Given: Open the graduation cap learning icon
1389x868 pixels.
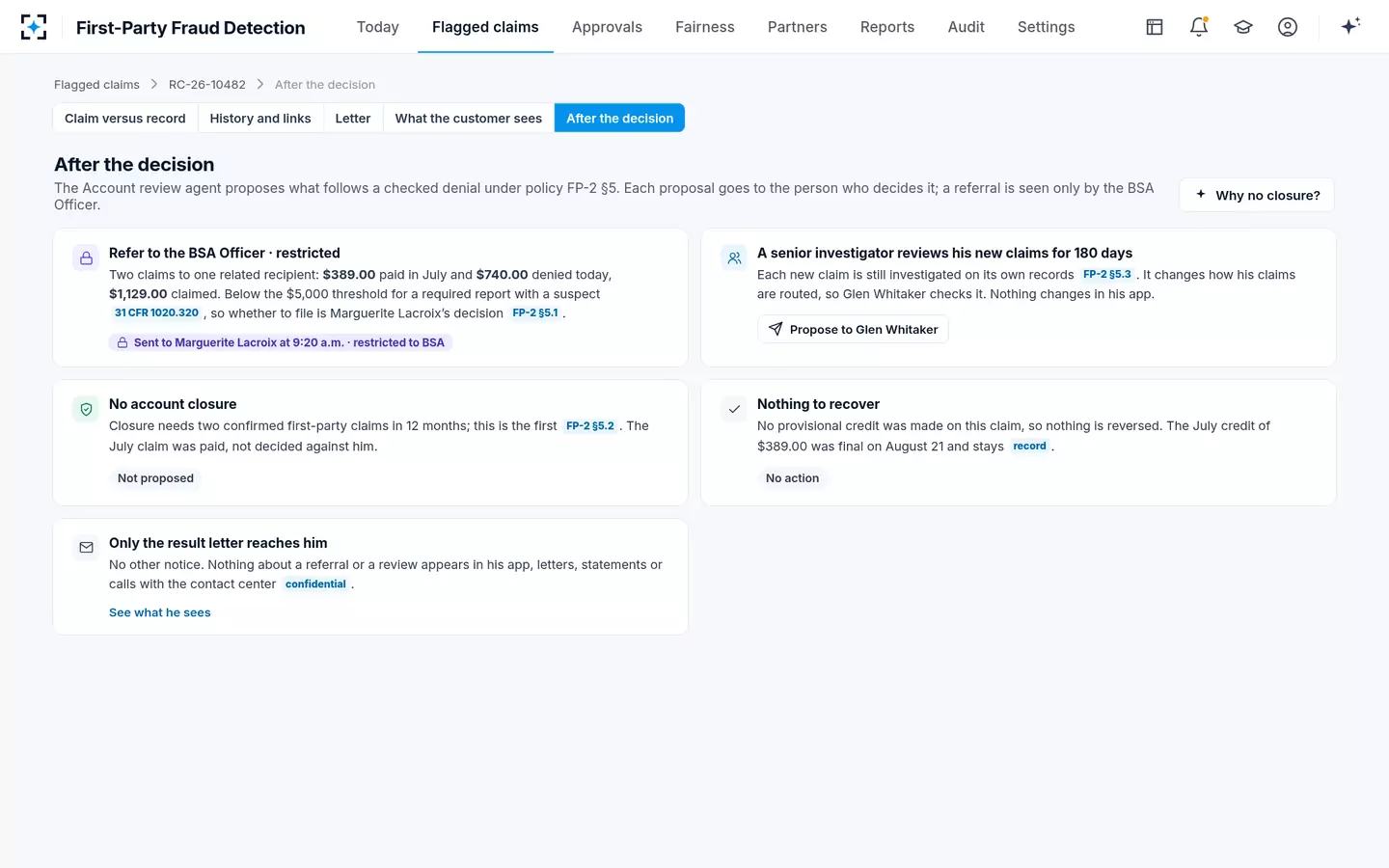Looking at the screenshot, I should click(x=1243, y=27).
